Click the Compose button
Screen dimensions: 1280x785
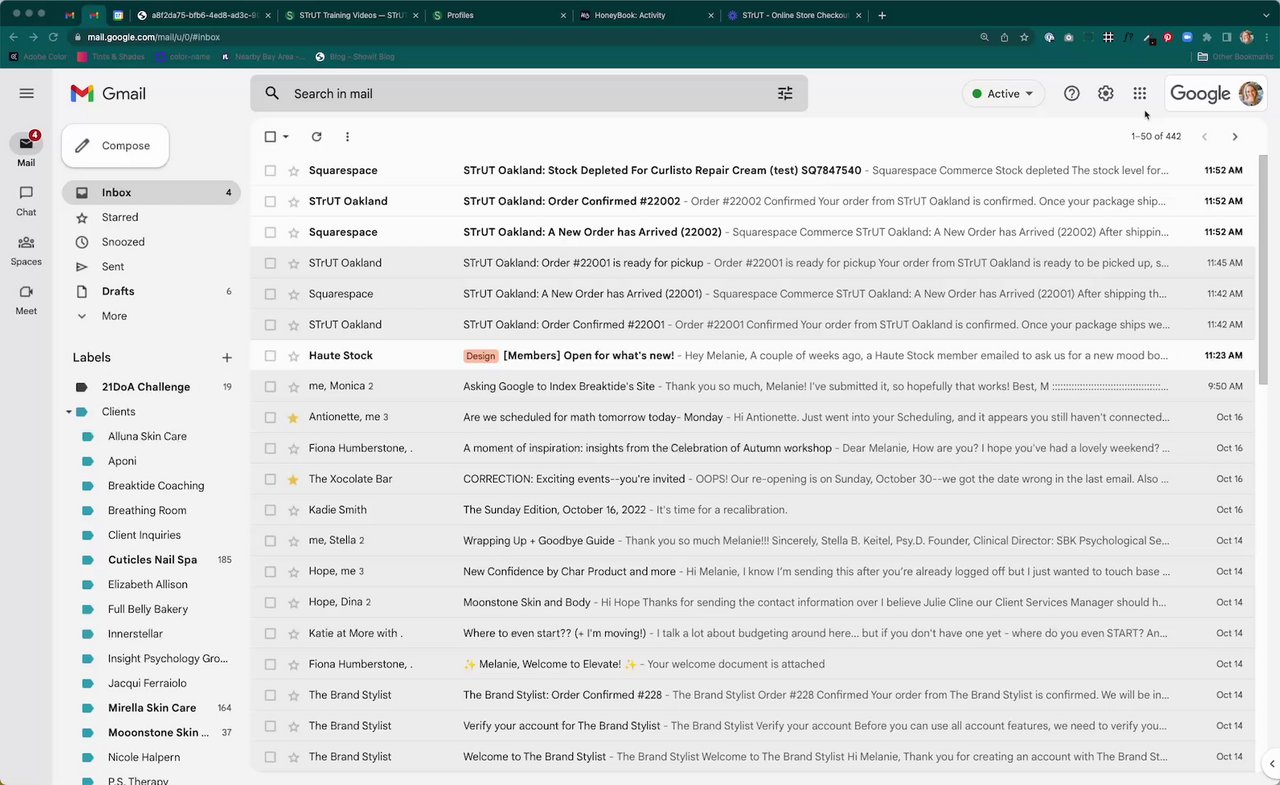pyautogui.click(x=115, y=146)
